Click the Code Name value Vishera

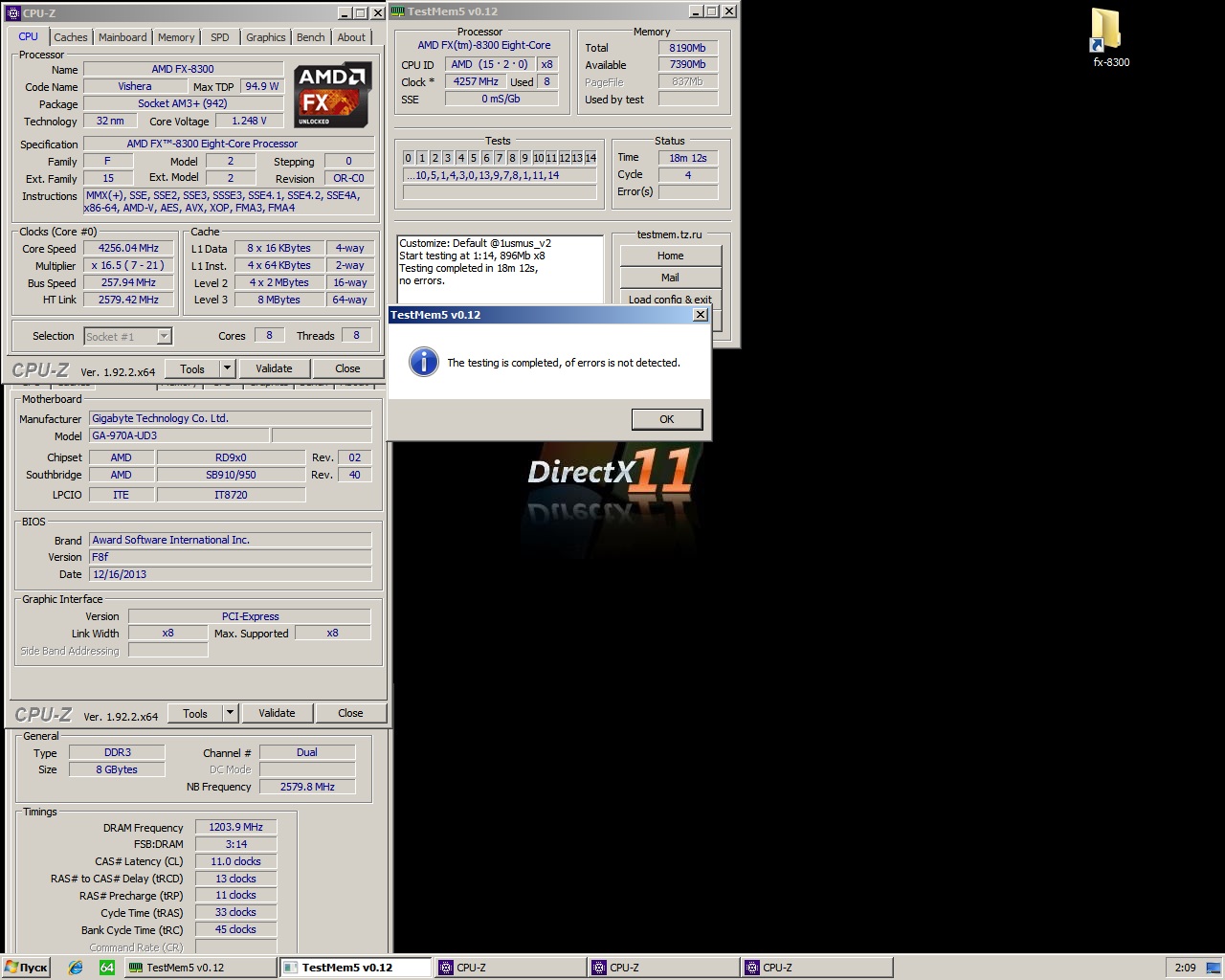(135, 86)
